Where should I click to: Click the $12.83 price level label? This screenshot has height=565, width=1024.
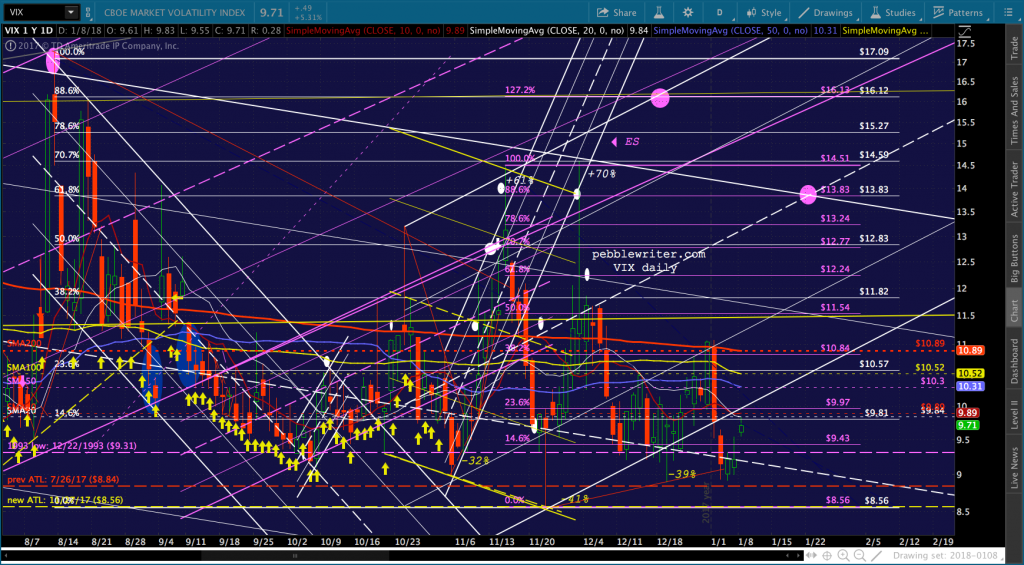[x=874, y=238]
